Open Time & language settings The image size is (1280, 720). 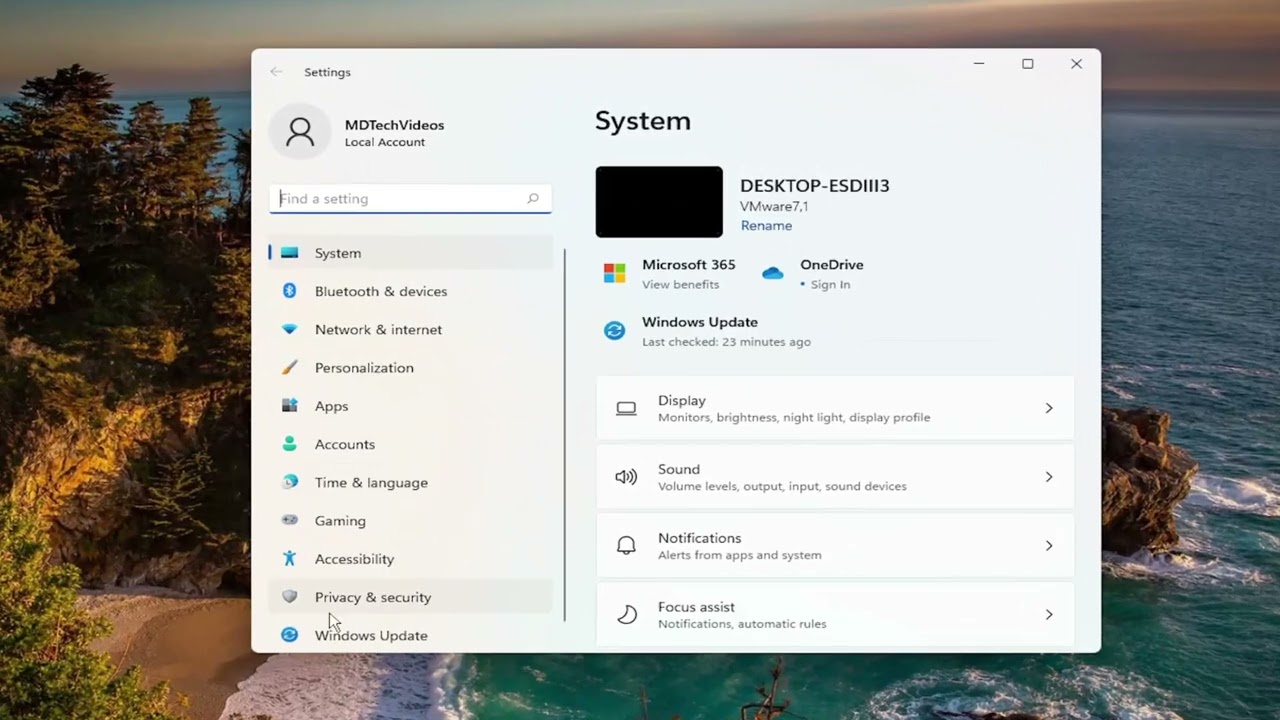pyautogui.click(x=410, y=482)
